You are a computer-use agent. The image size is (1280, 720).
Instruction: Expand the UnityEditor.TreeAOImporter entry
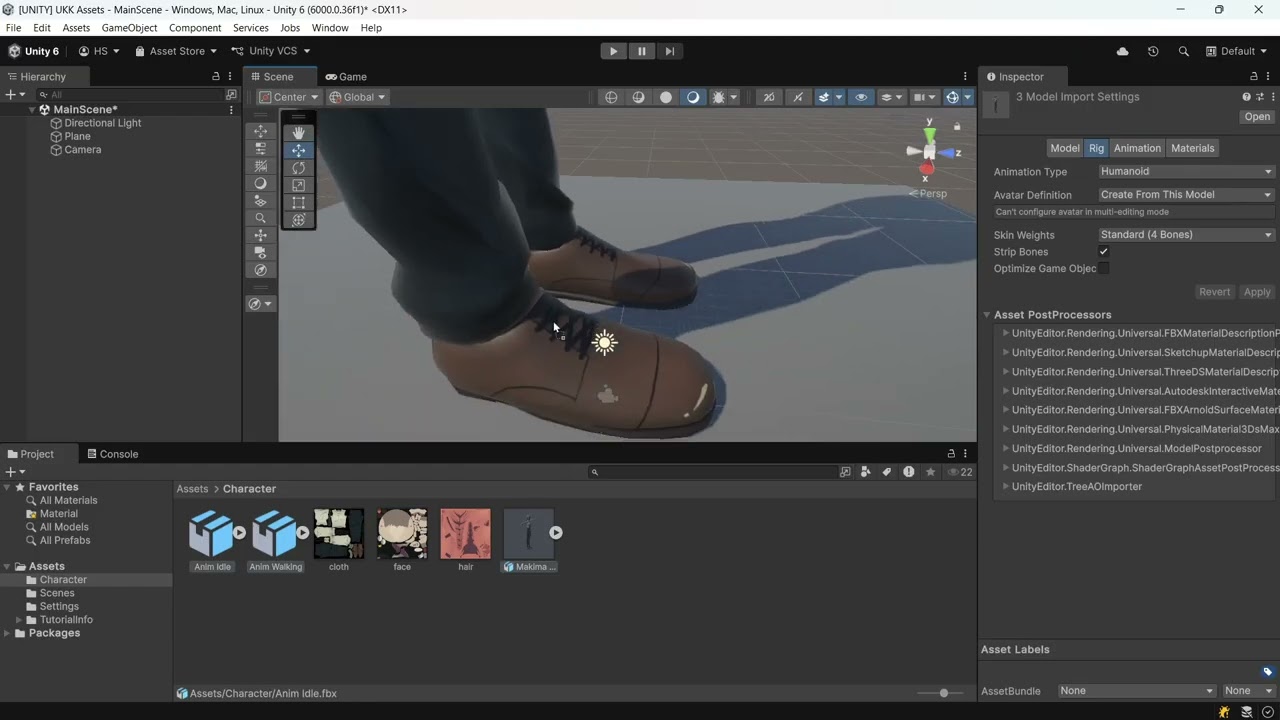click(1006, 487)
